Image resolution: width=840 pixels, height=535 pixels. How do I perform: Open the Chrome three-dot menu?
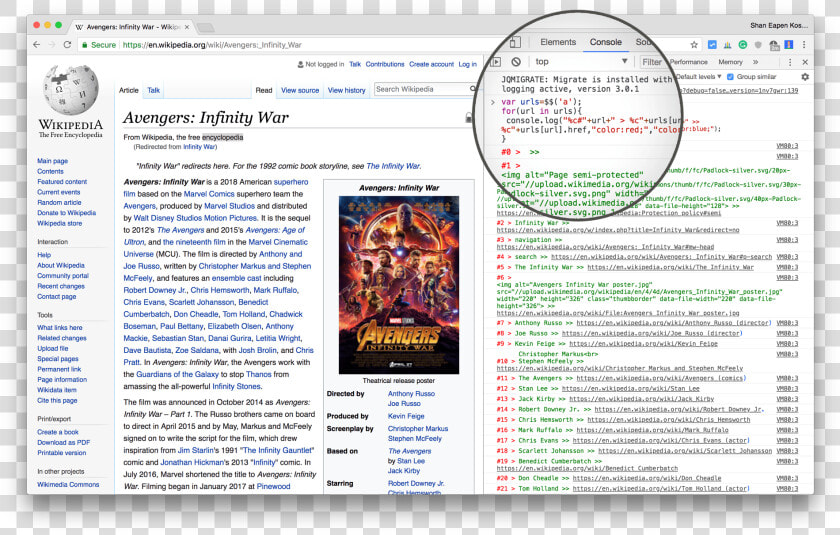coord(804,45)
